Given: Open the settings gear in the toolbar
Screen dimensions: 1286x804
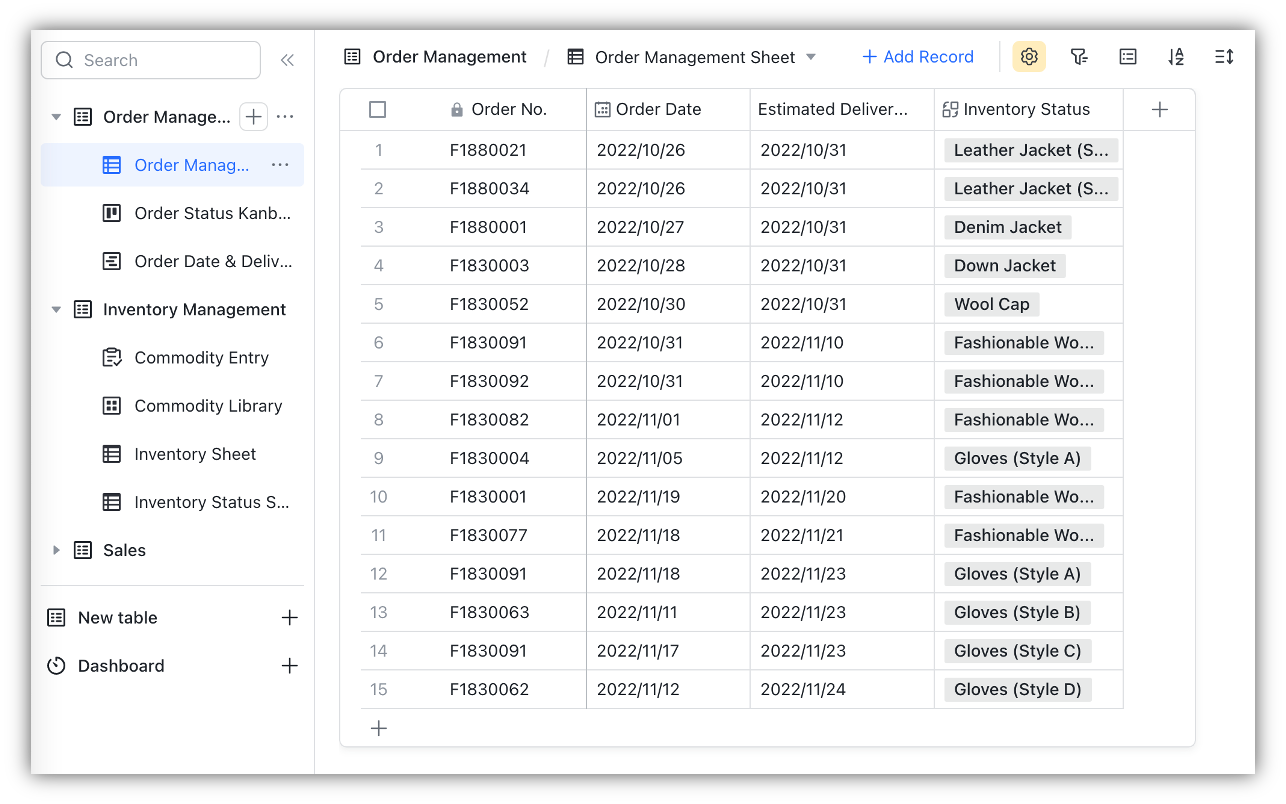Looking at the screenshot, I should point(1029,57).
